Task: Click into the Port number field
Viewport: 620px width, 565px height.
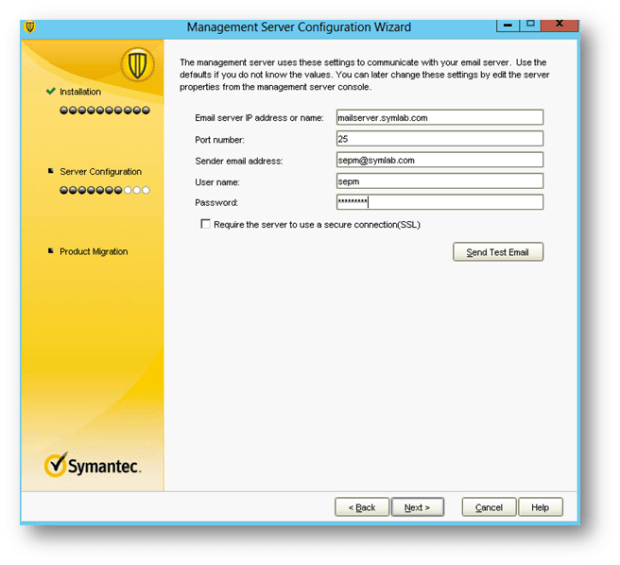Action: coord(439,139)
